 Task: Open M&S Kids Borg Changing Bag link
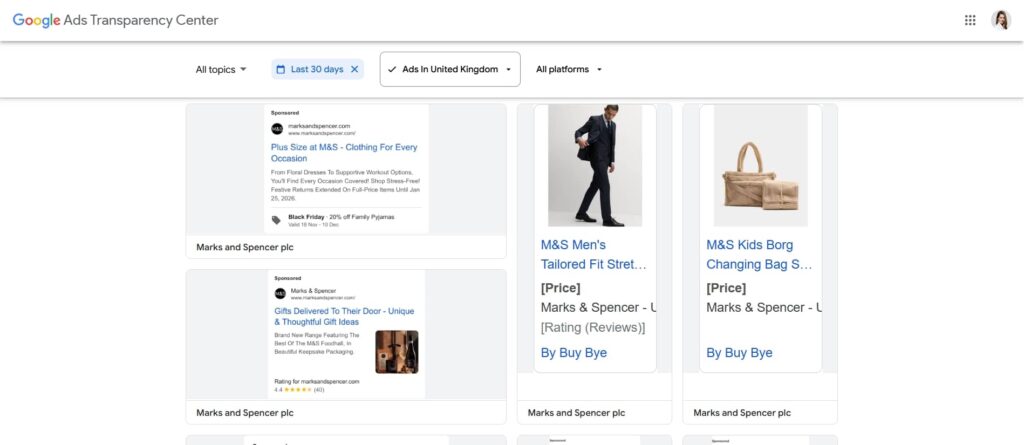(x=760, y=255)
